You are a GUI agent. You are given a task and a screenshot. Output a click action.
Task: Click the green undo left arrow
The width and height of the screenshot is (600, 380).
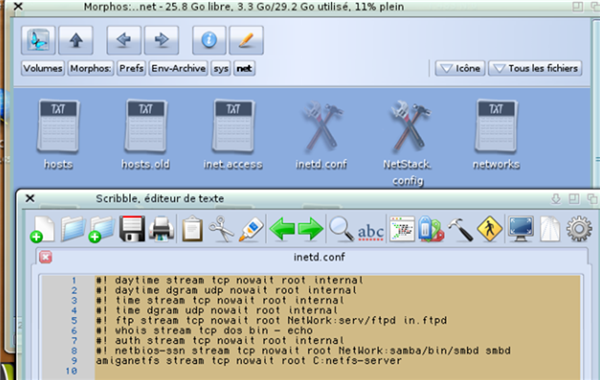coord(282,229)
